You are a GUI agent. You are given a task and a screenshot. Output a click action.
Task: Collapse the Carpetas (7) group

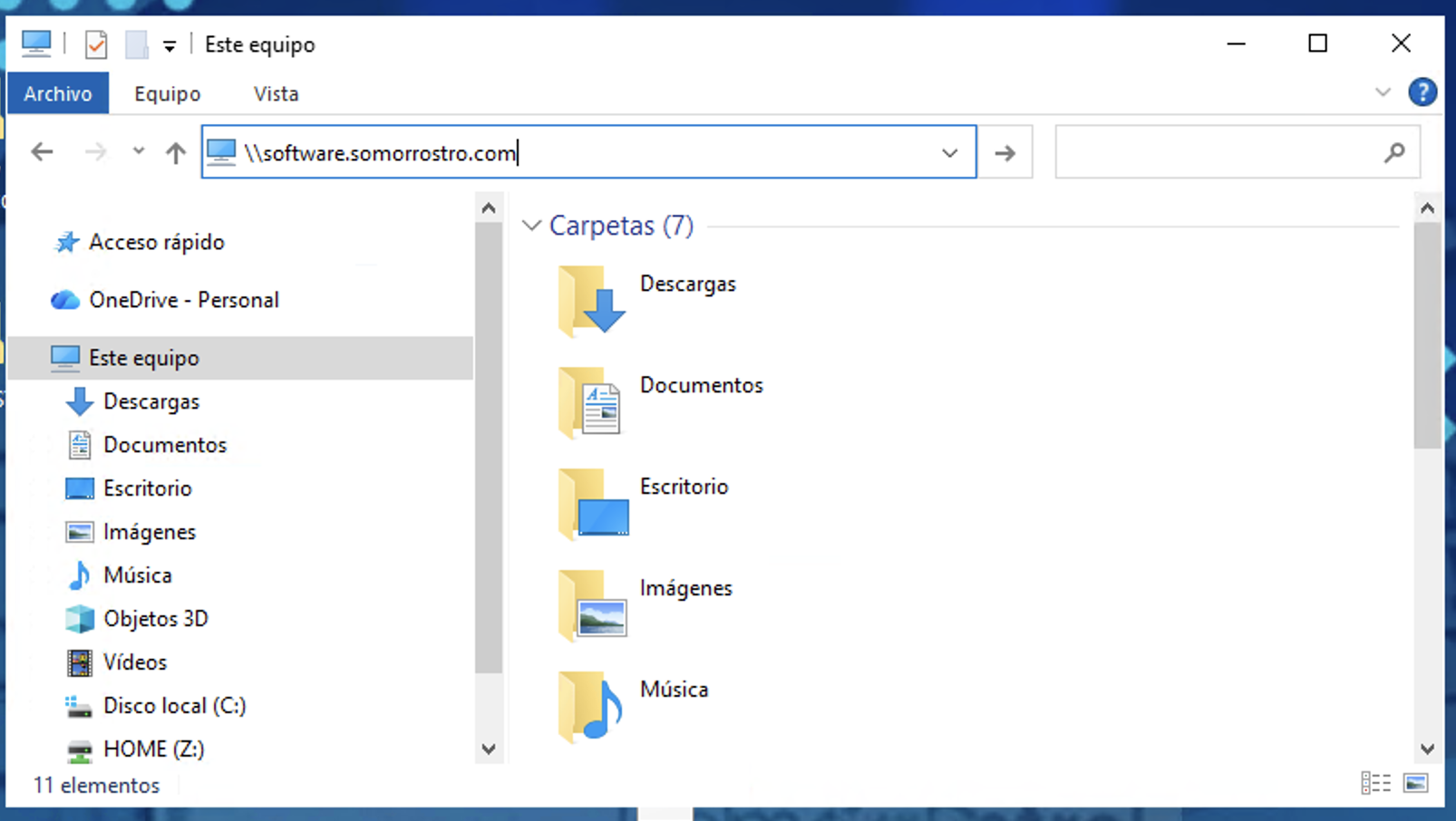(532, 226)
